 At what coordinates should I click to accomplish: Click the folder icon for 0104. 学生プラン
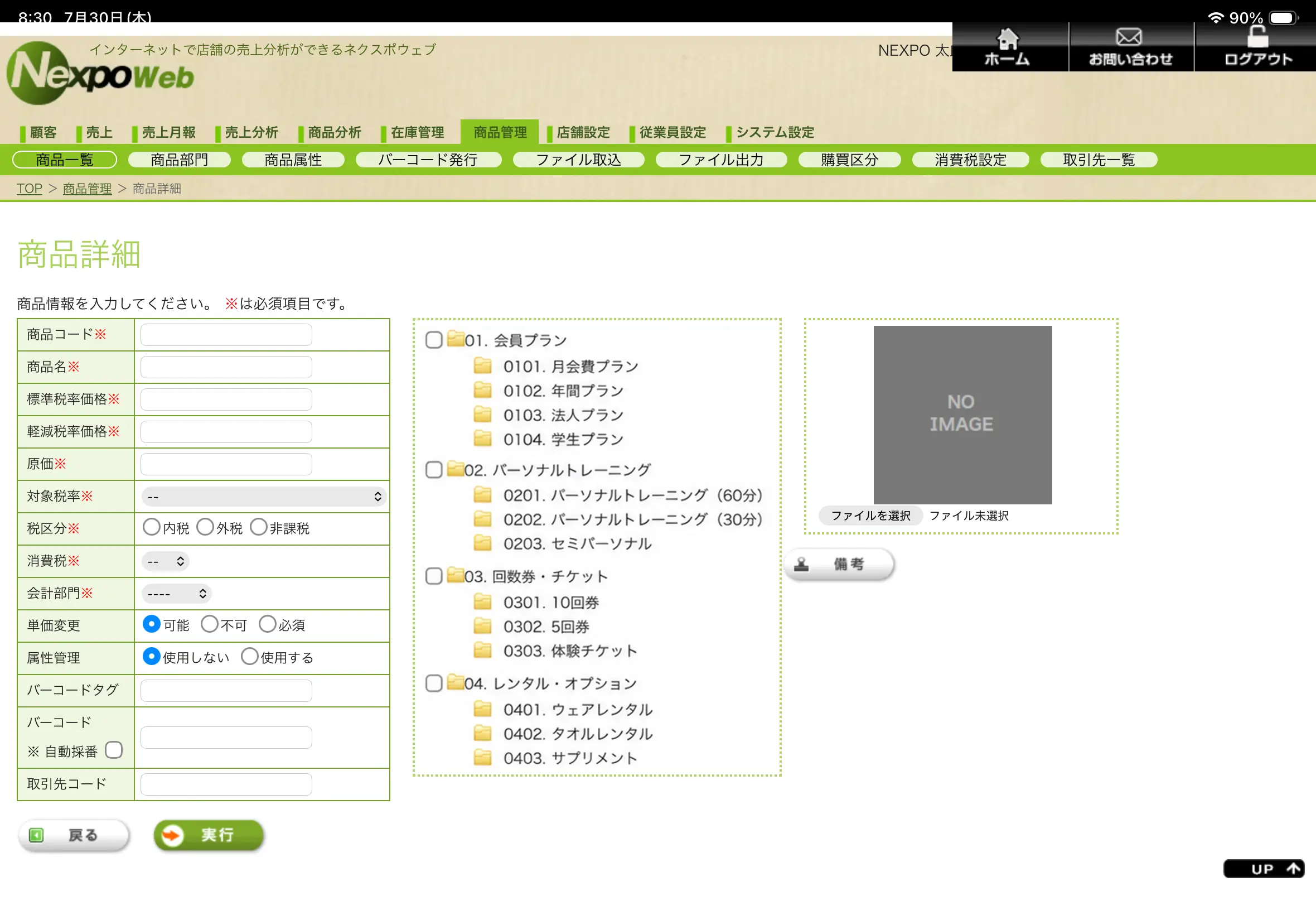click(x=482, y=439)
